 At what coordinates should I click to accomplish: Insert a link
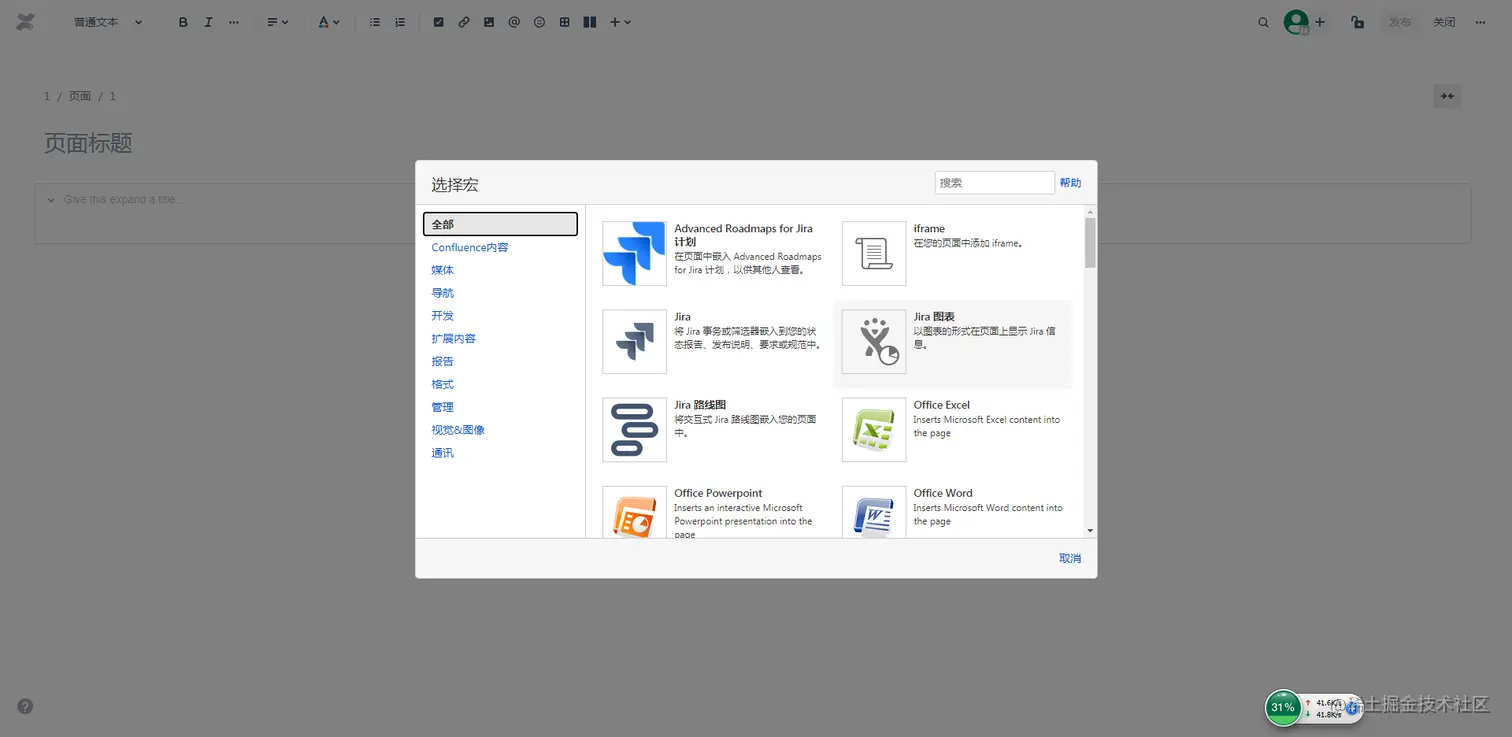click(x=464, y=22)
